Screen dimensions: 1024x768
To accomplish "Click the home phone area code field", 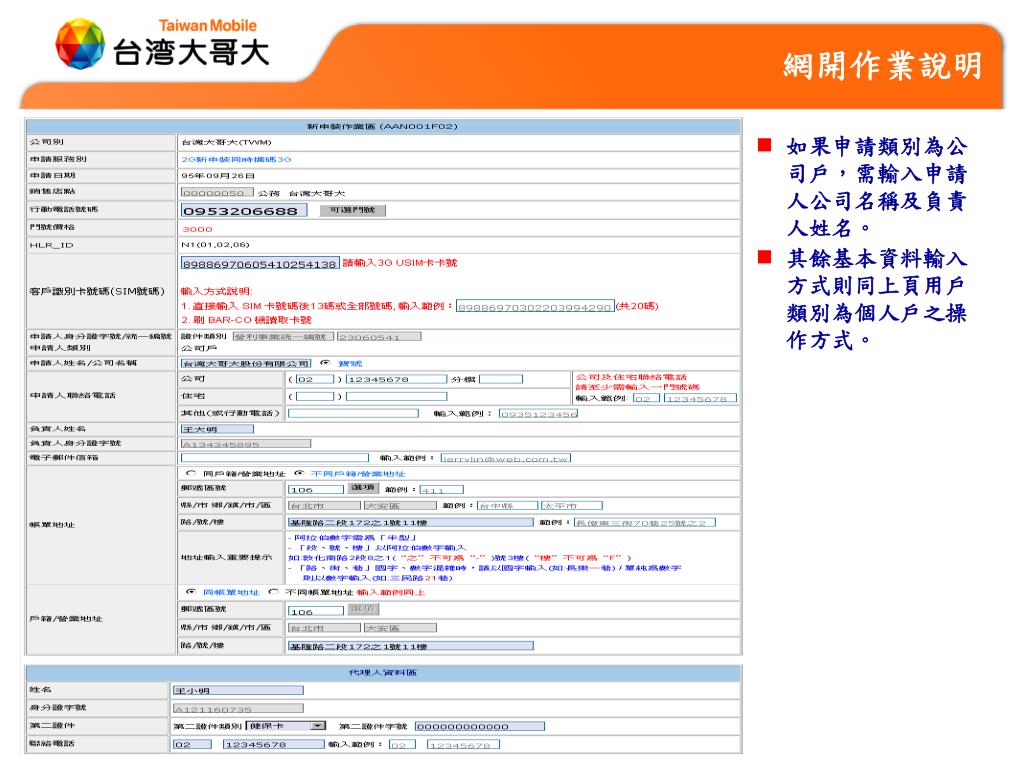I will (x=314, y=396).
